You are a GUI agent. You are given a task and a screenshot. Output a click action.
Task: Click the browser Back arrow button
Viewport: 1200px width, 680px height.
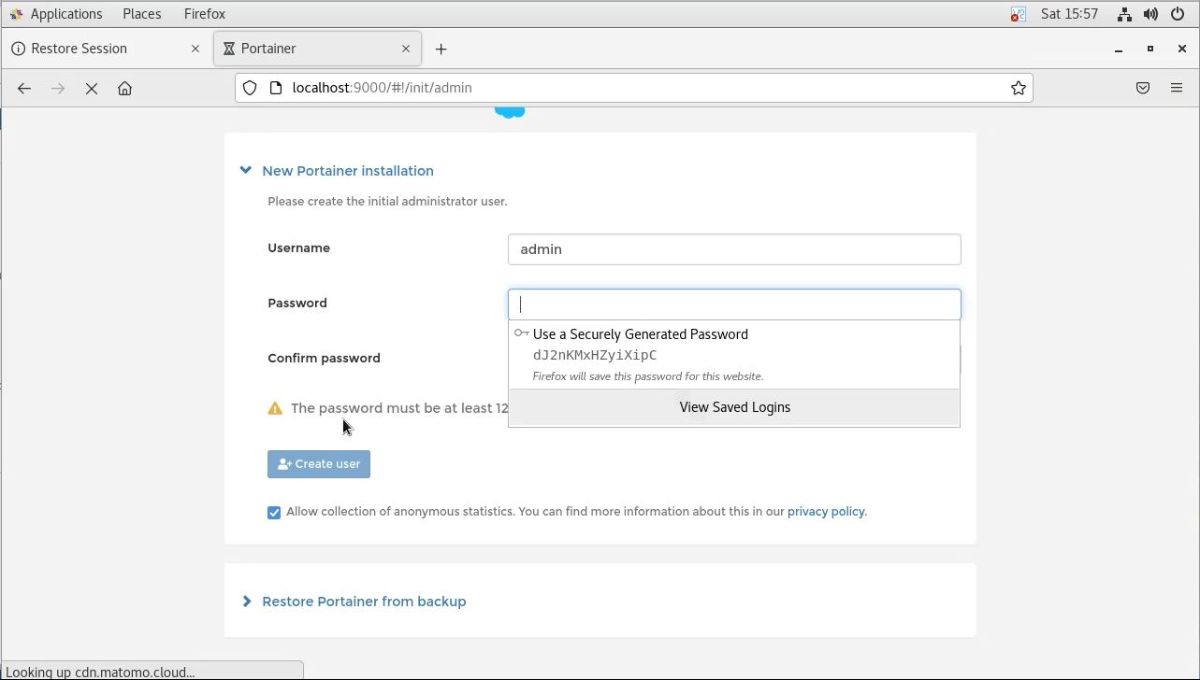25,88
